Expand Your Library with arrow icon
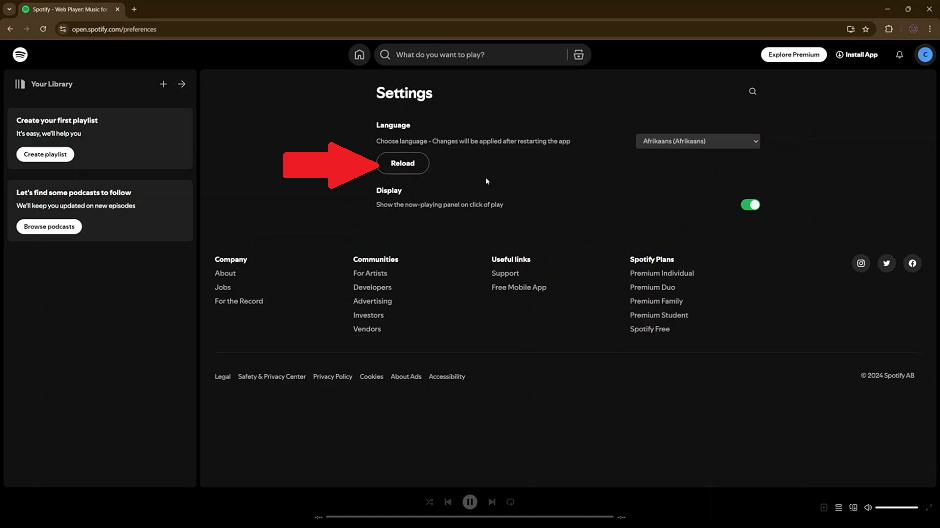Image resolution: width=940 pixels, height=528 pixels. click(x=182, y=84)
